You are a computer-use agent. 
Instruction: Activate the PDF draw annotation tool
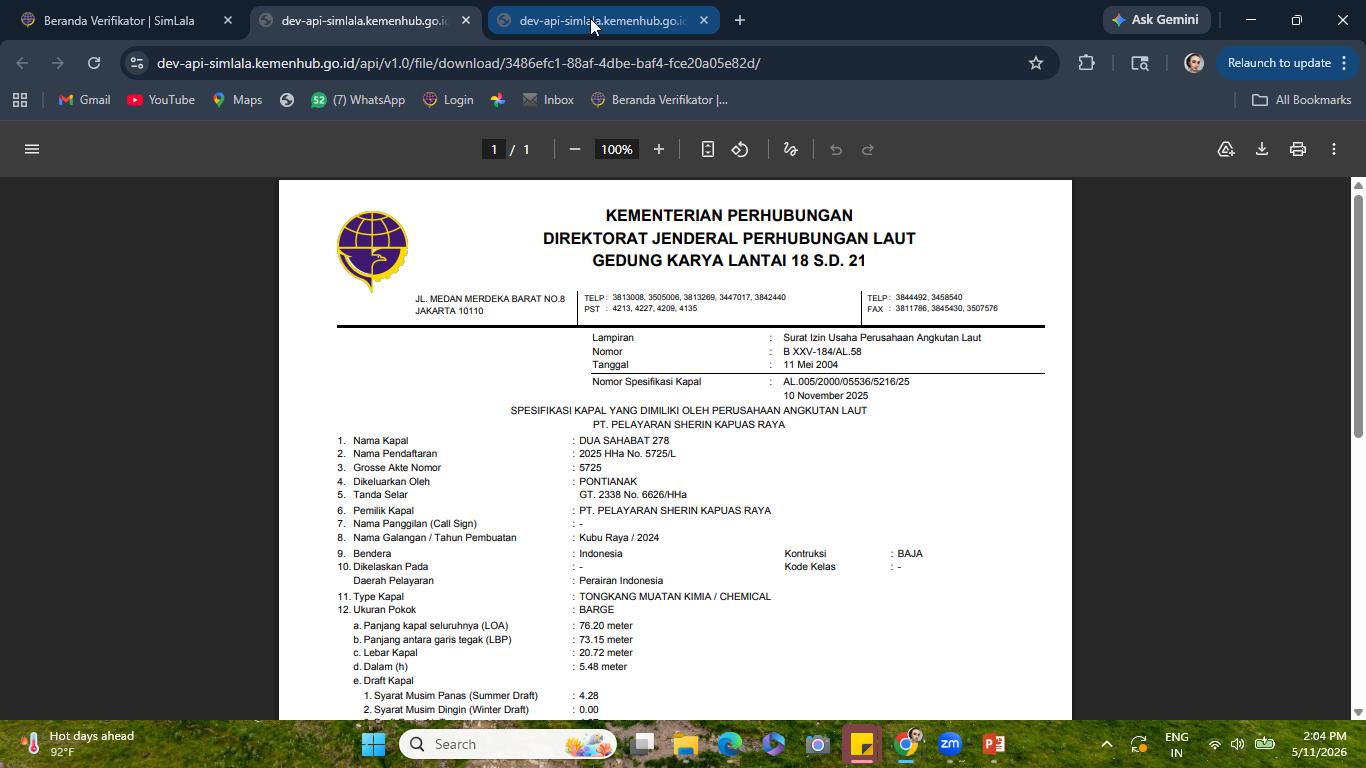pos(790,149)
